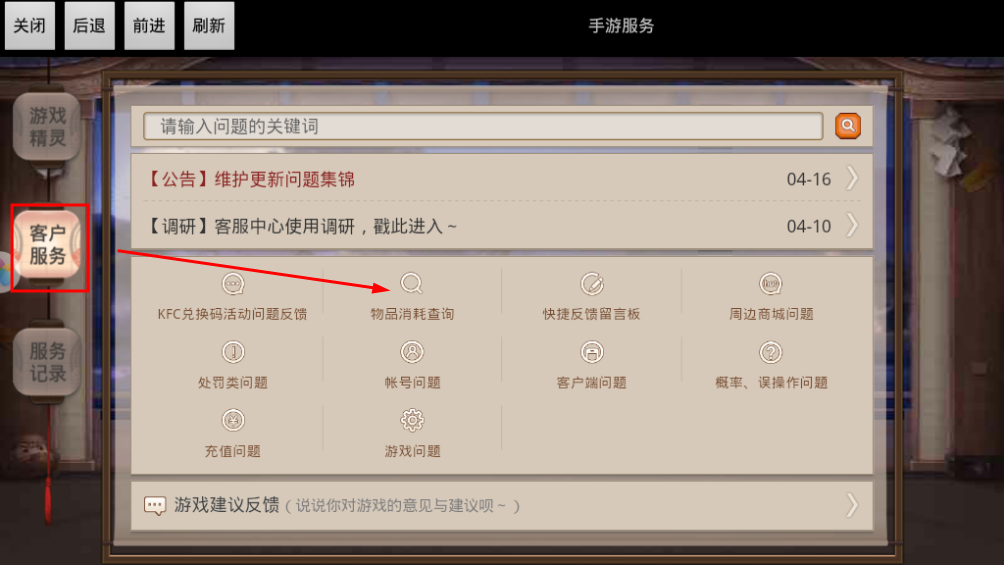Switch to 游戏精灵 side tab
Viewport: 1004px width, 565px height.
[x=47, y=127]
